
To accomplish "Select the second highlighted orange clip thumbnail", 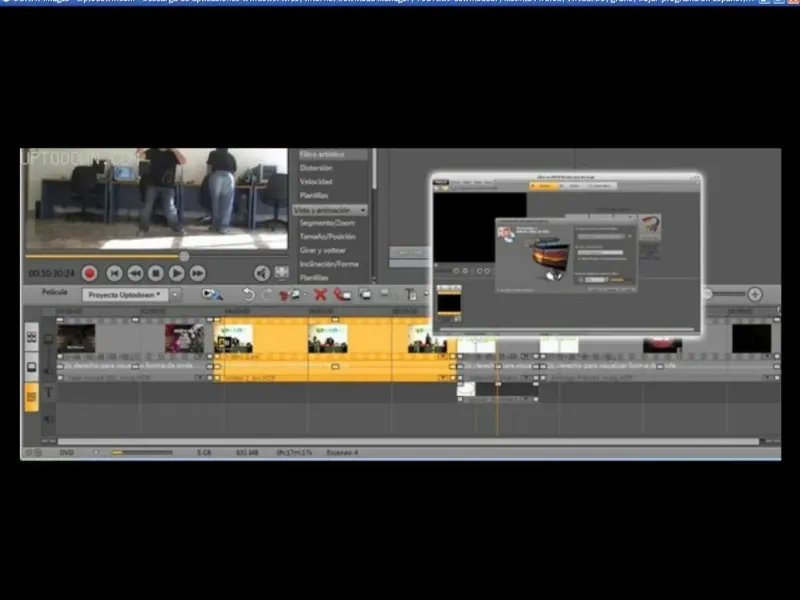I will [328, 339].
